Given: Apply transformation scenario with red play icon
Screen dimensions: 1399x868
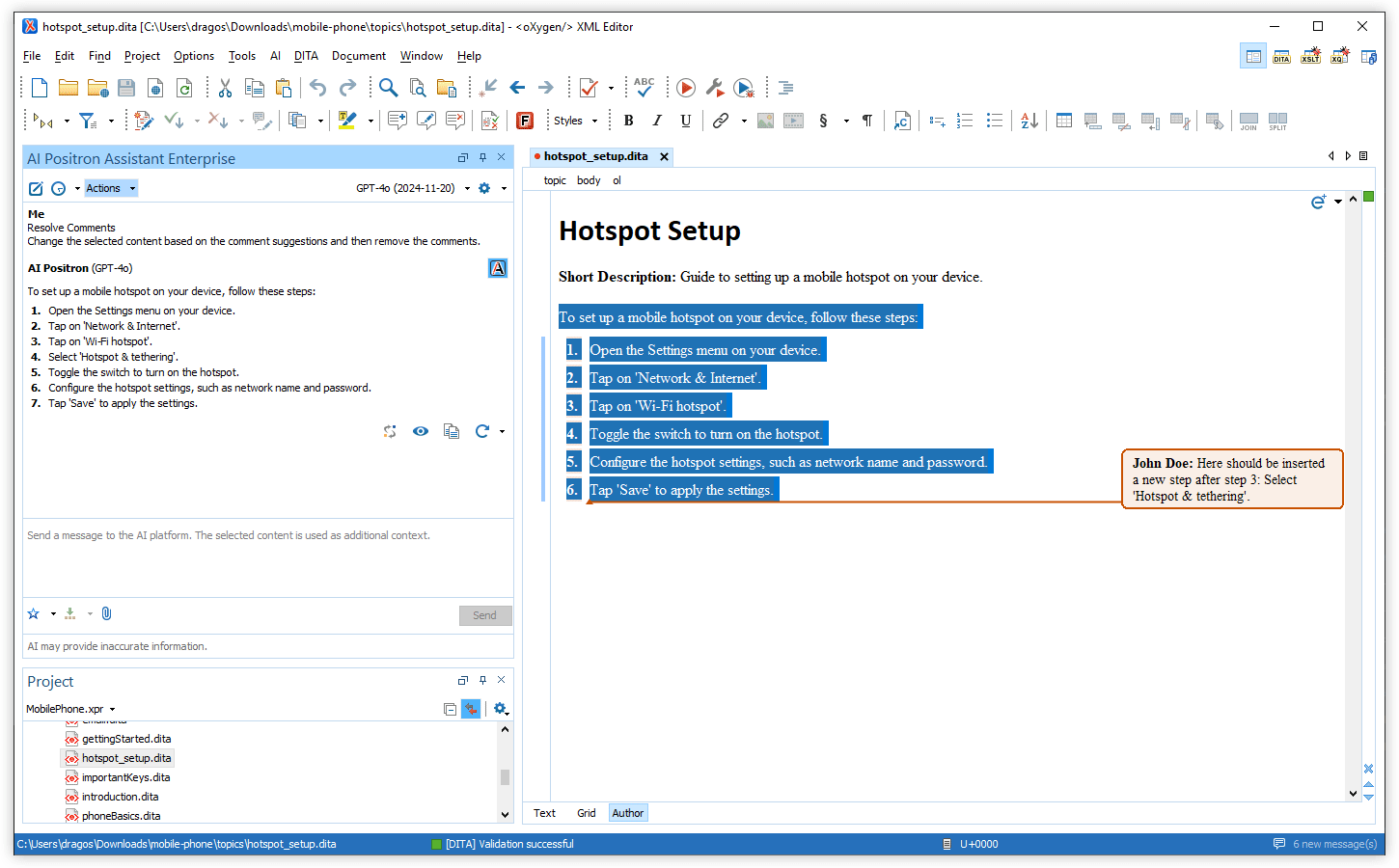Looking at the screenshot, I should 686,88.
